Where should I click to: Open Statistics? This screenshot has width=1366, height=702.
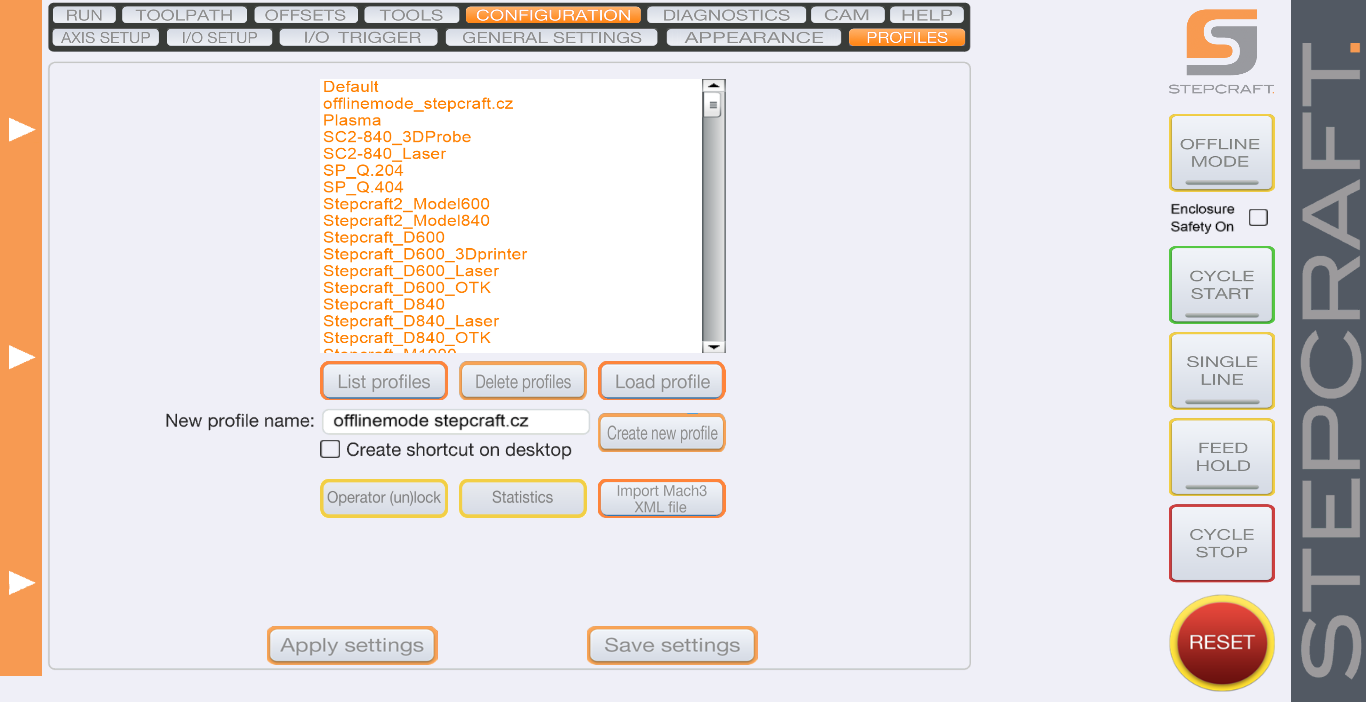(x=522, y=498)
